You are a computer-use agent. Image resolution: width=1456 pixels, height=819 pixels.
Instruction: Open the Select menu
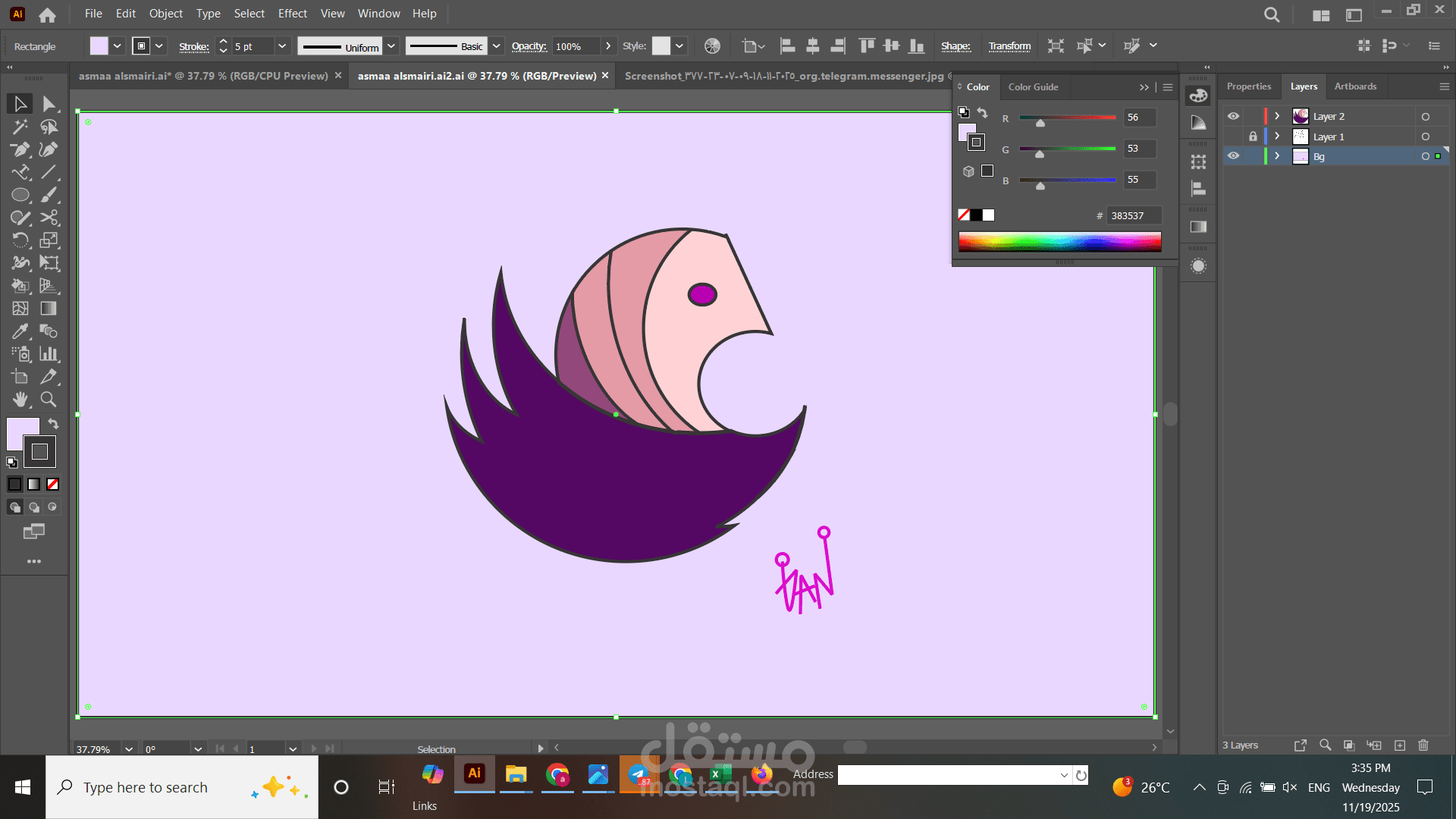pyautogui.click(x=249, y=13)
